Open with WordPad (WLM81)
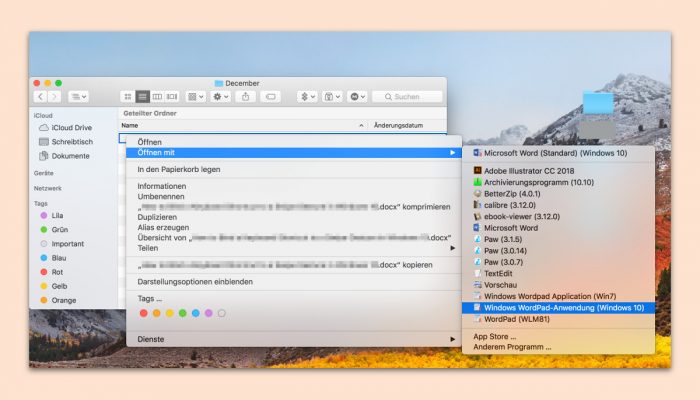Image resolution: width=700 pixels, height=400 pixels. pyautogui.click(x=558, y=319)
